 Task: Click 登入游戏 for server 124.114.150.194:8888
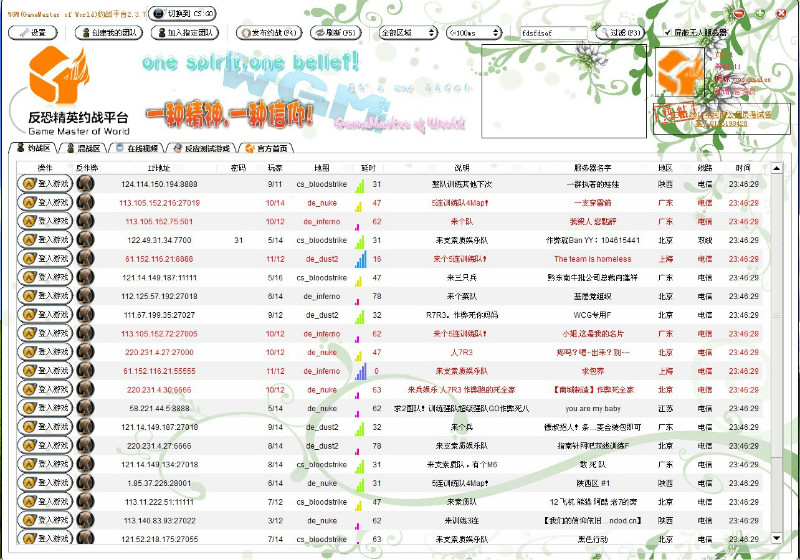coord(46,184)
